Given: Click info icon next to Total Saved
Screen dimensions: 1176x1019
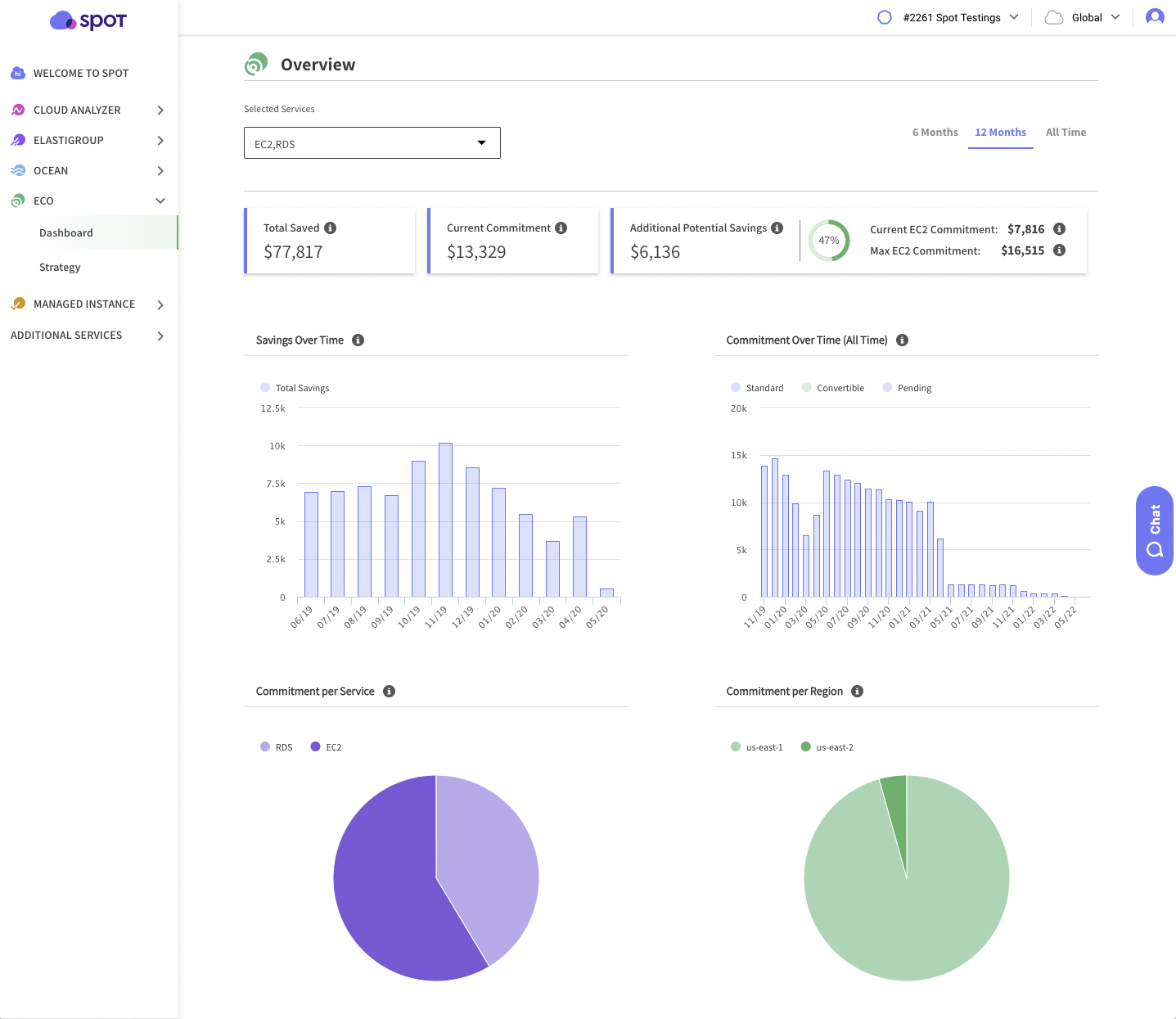Looking at the screenshot, I should 330,228.
